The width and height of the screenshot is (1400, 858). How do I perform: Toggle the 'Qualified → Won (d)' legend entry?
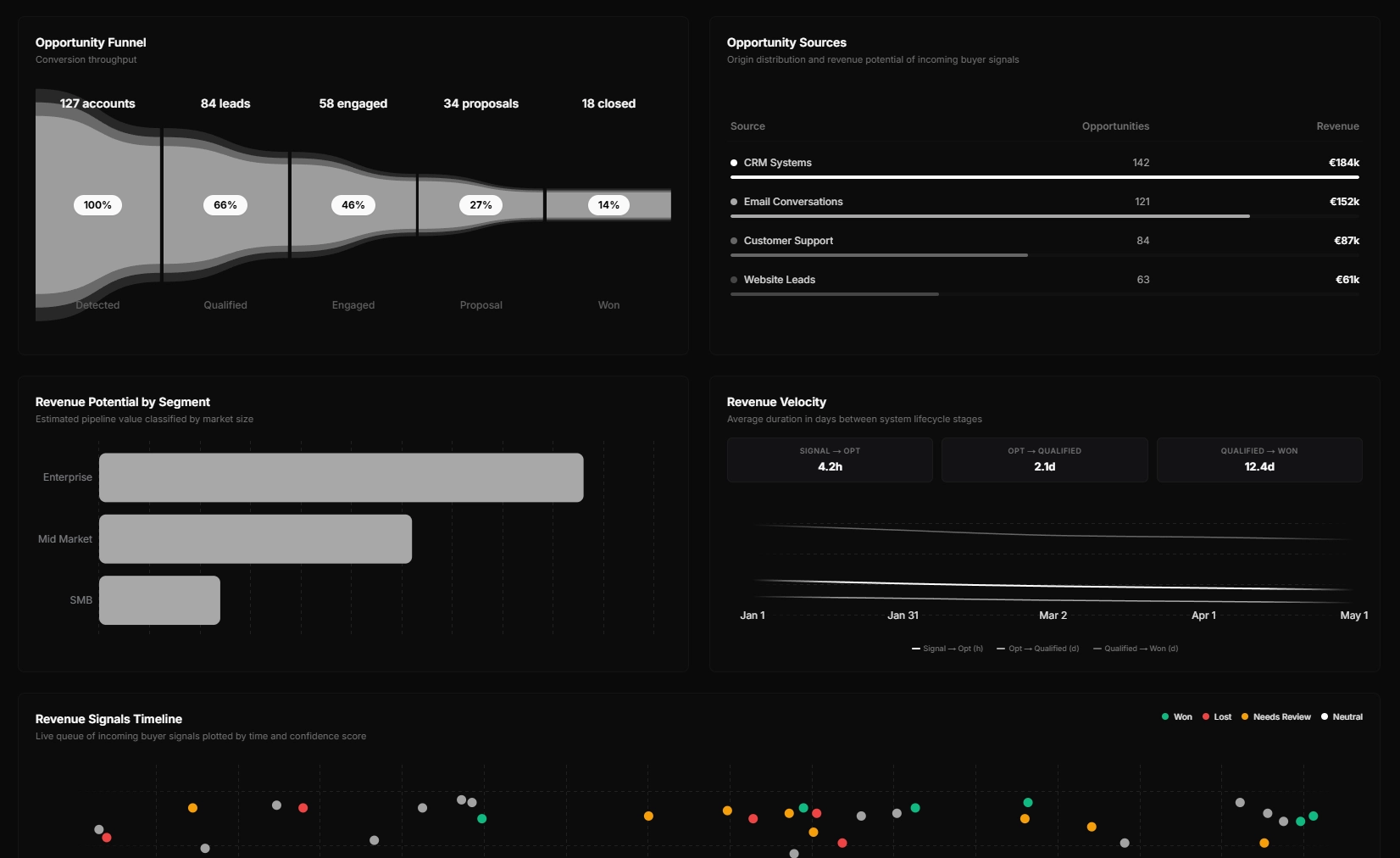(x=1136, y=649)
